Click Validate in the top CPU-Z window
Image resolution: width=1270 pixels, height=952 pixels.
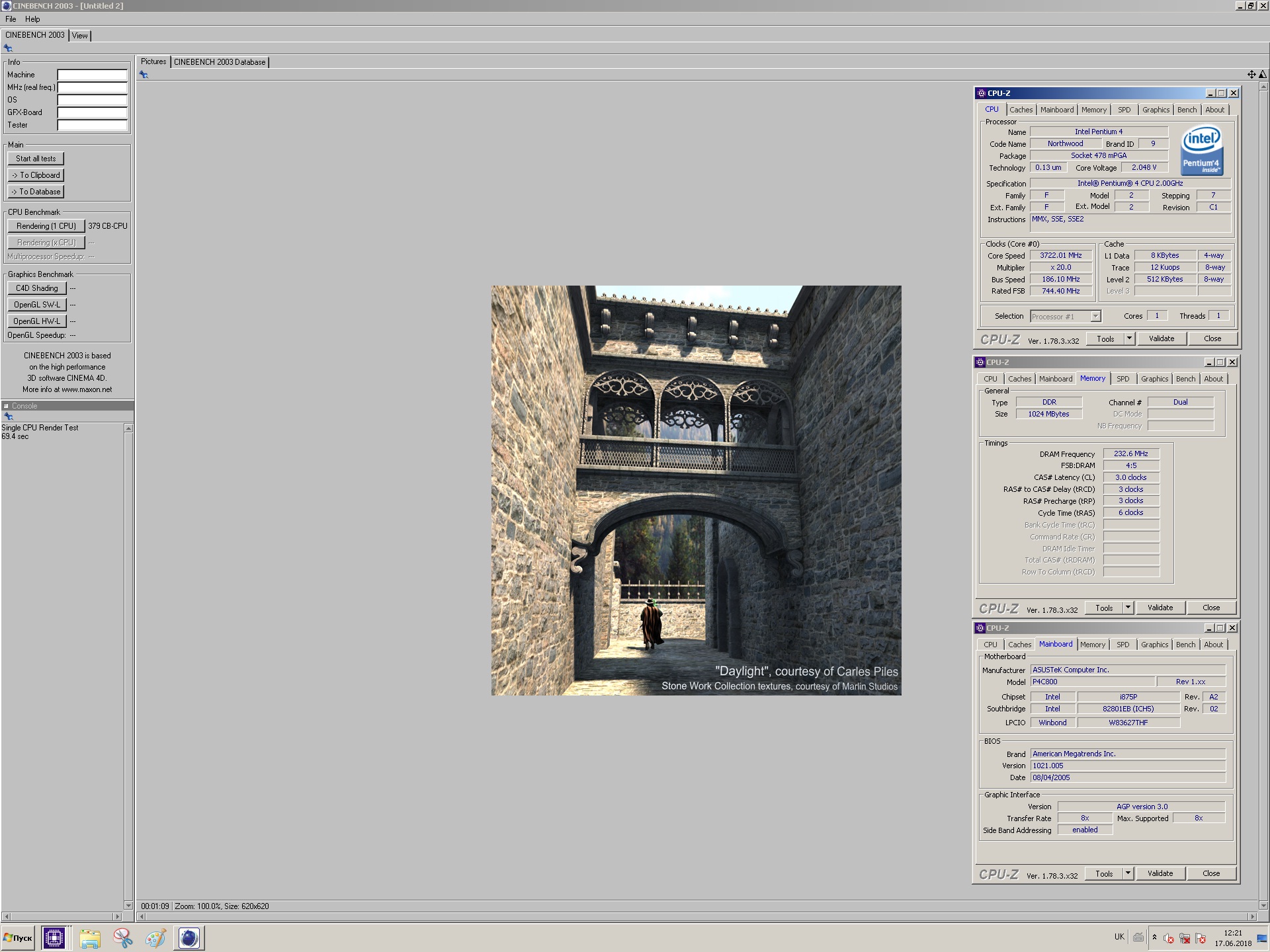pos(1162,338)
